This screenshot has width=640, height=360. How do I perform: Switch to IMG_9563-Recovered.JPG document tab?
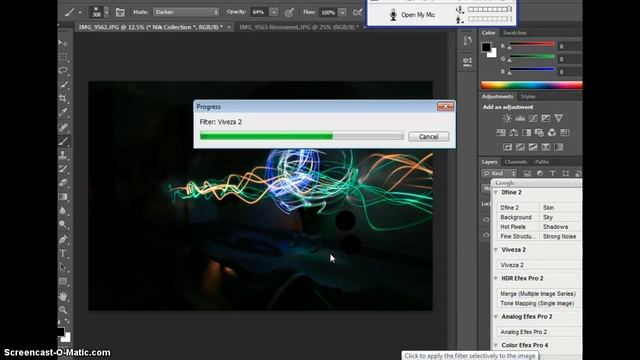click(x=299, y=27)
